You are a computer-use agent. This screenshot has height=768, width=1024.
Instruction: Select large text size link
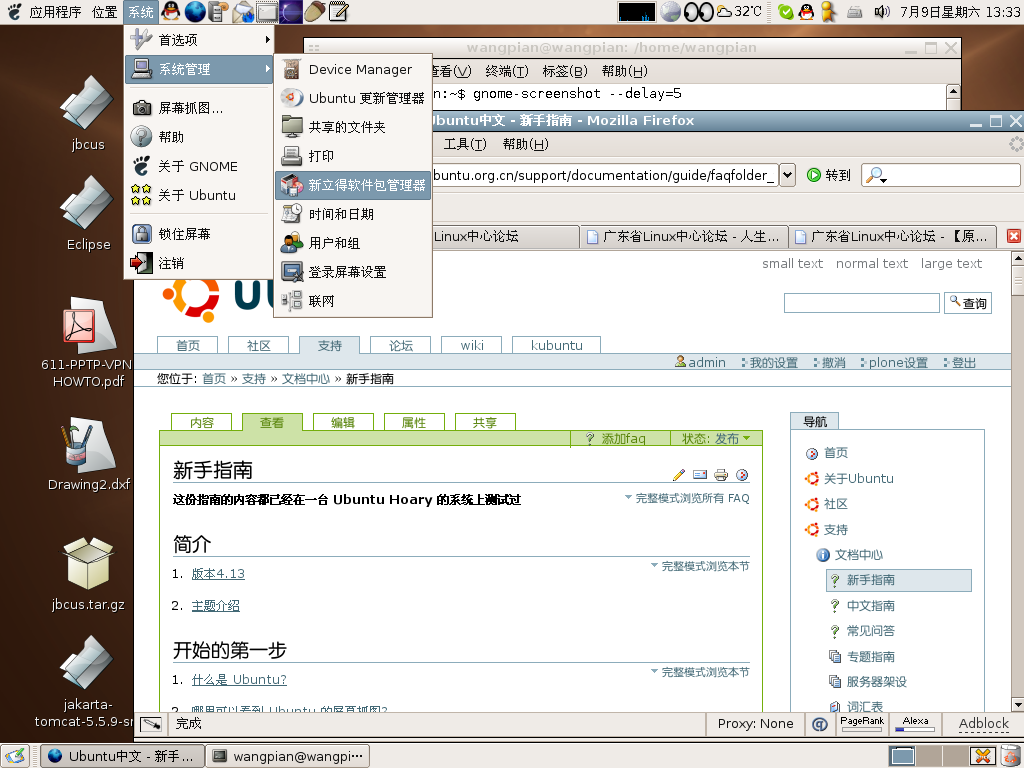pos(951,263)
